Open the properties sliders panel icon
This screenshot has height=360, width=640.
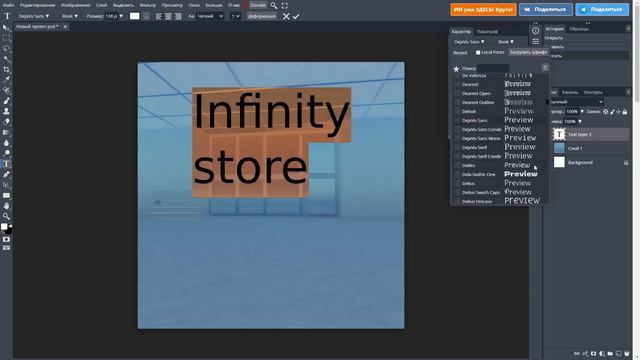click(536, 41)
